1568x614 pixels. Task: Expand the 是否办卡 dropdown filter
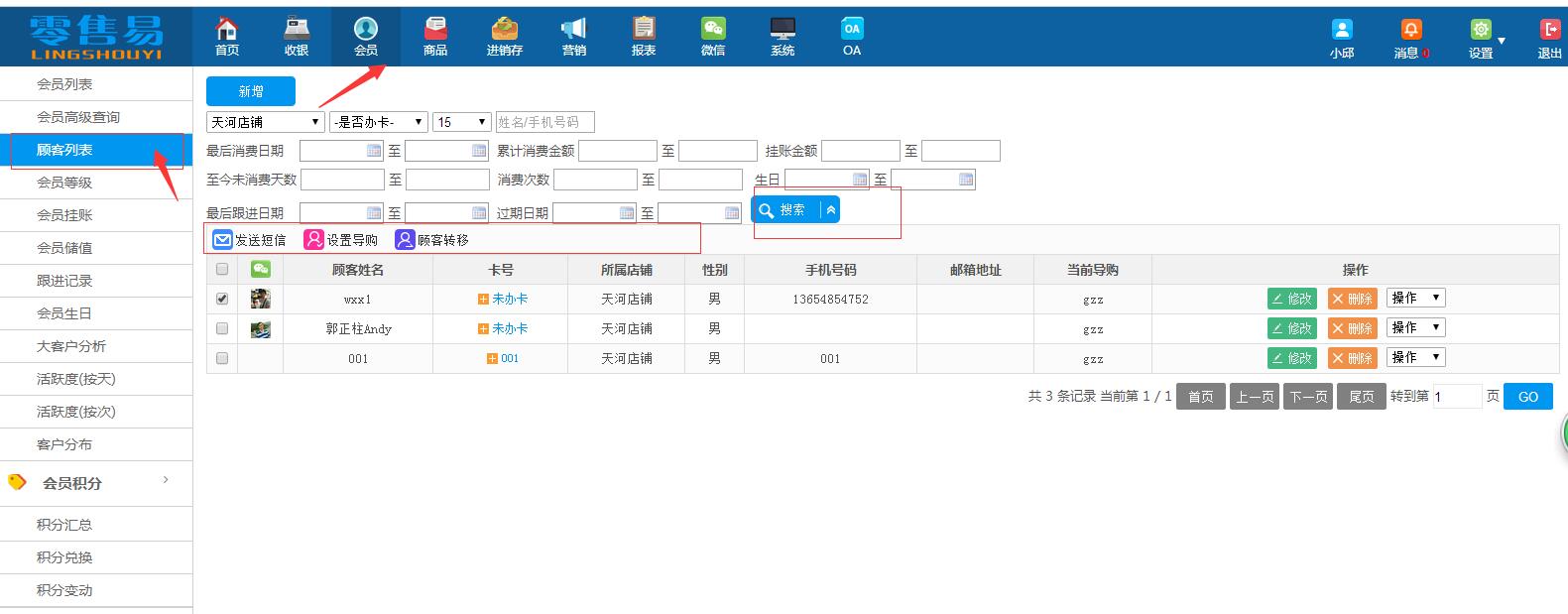[x=378, y=122]
